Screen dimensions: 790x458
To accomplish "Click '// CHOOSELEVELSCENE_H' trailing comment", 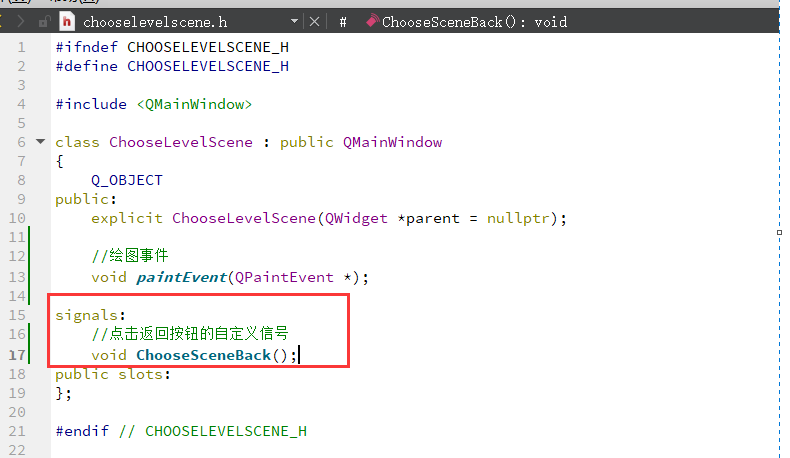I will pyautogui.click(x=213, y=432).
